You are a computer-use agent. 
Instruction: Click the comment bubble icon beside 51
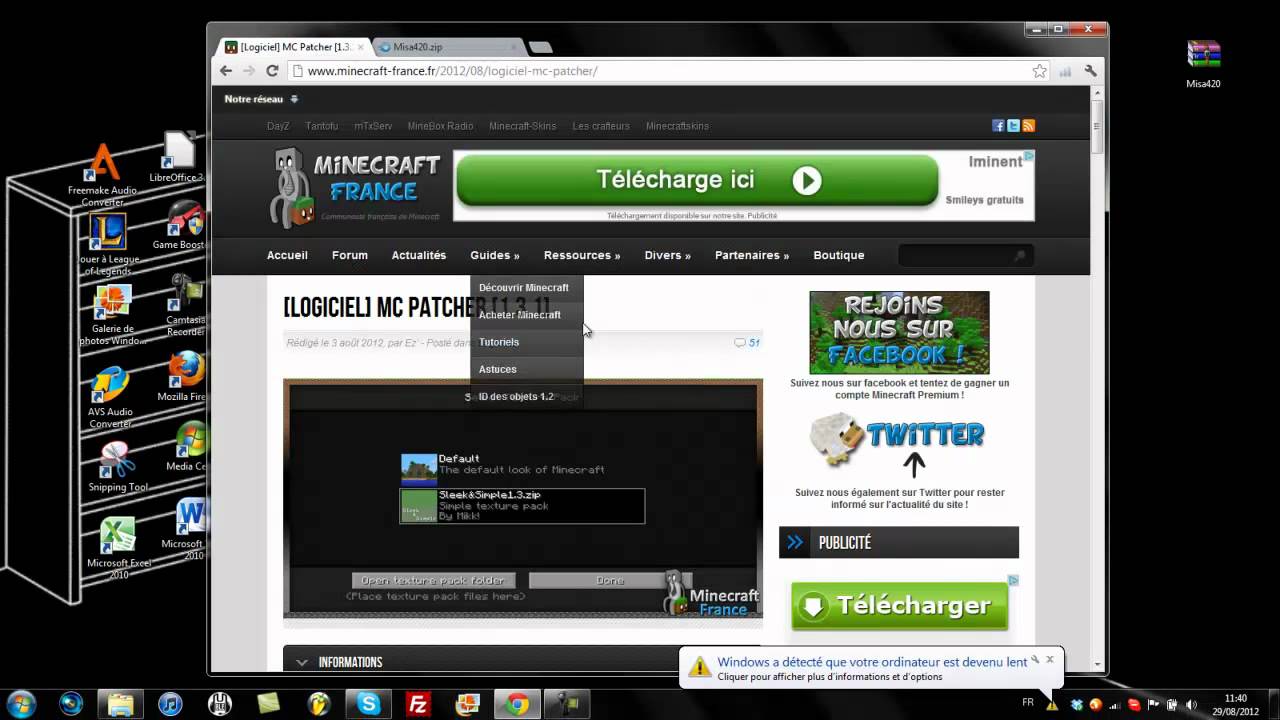(x=740, y=343)
